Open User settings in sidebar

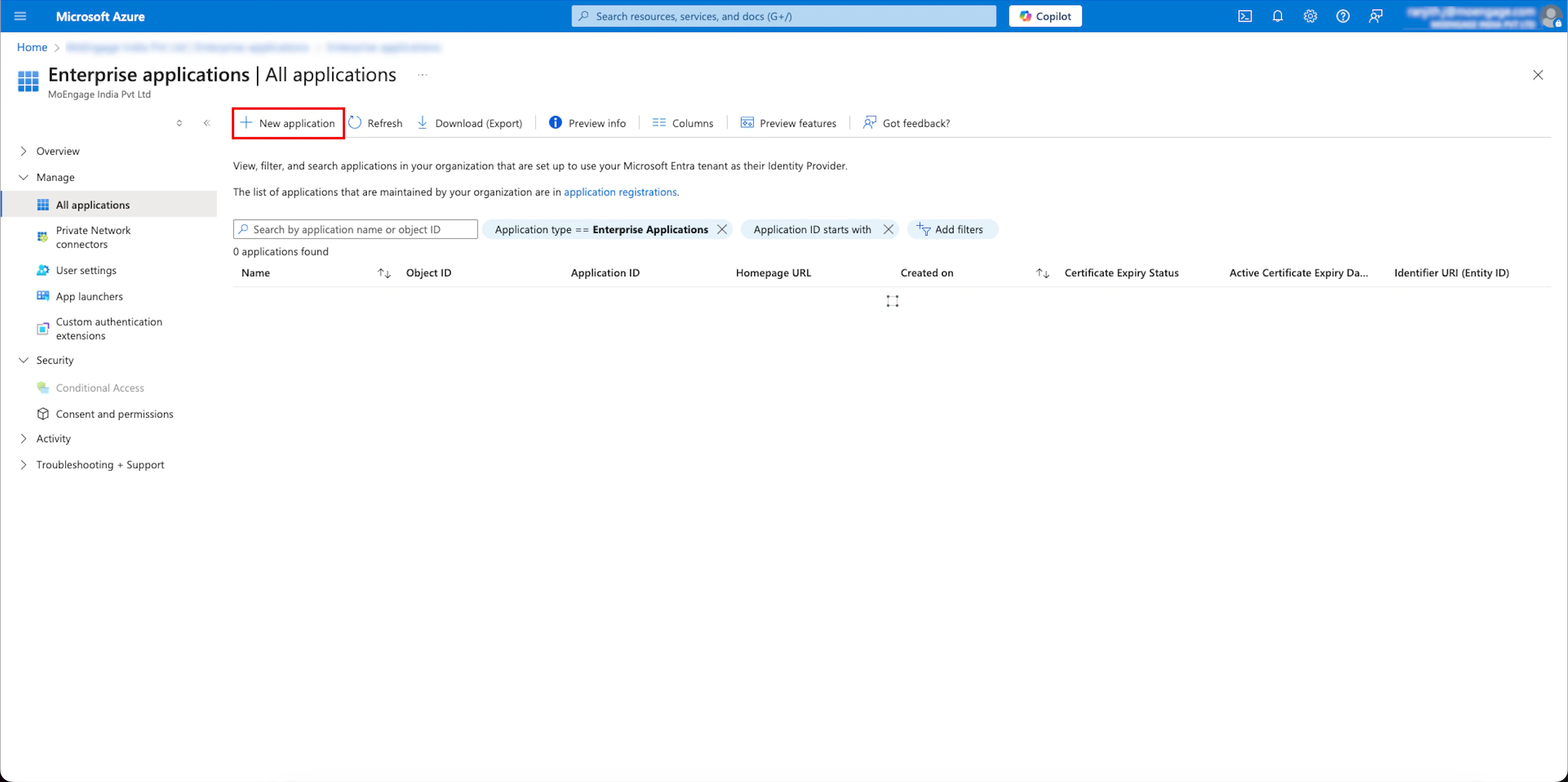click(x=86, y=270)
